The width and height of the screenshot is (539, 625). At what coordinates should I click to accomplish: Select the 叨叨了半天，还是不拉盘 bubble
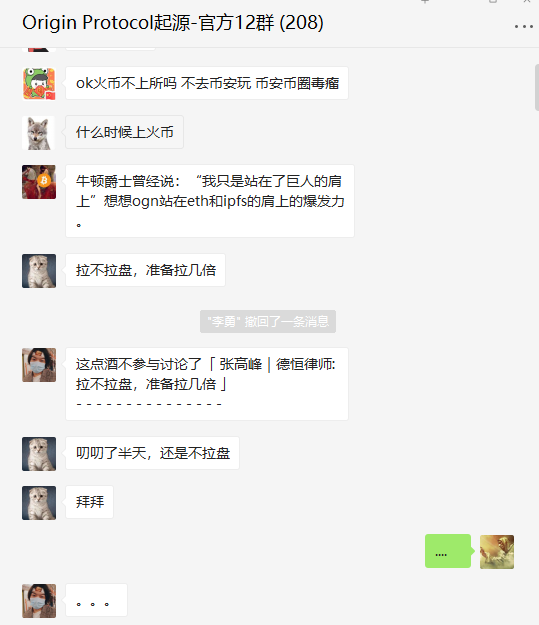pos(152,453)
